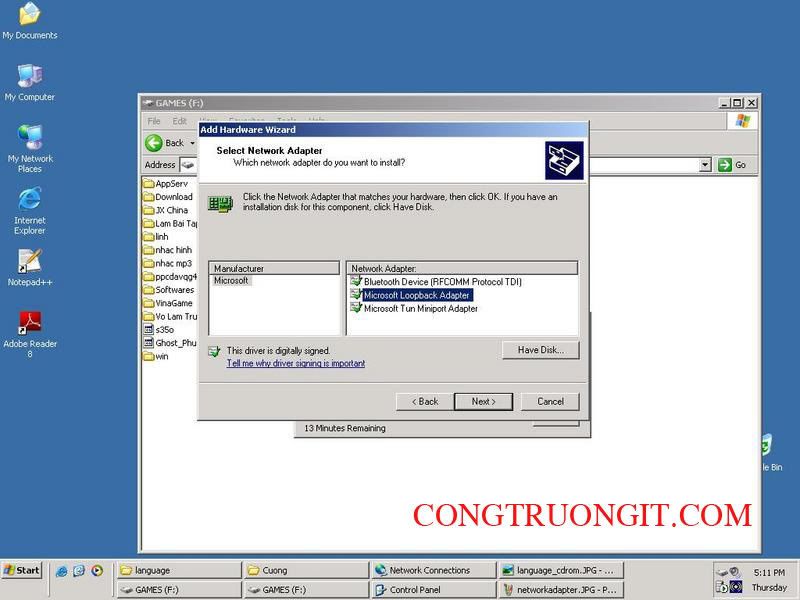Screen dimensions: 800x600
Task: Click the green Go arrow button
Action: click(724, 165)
